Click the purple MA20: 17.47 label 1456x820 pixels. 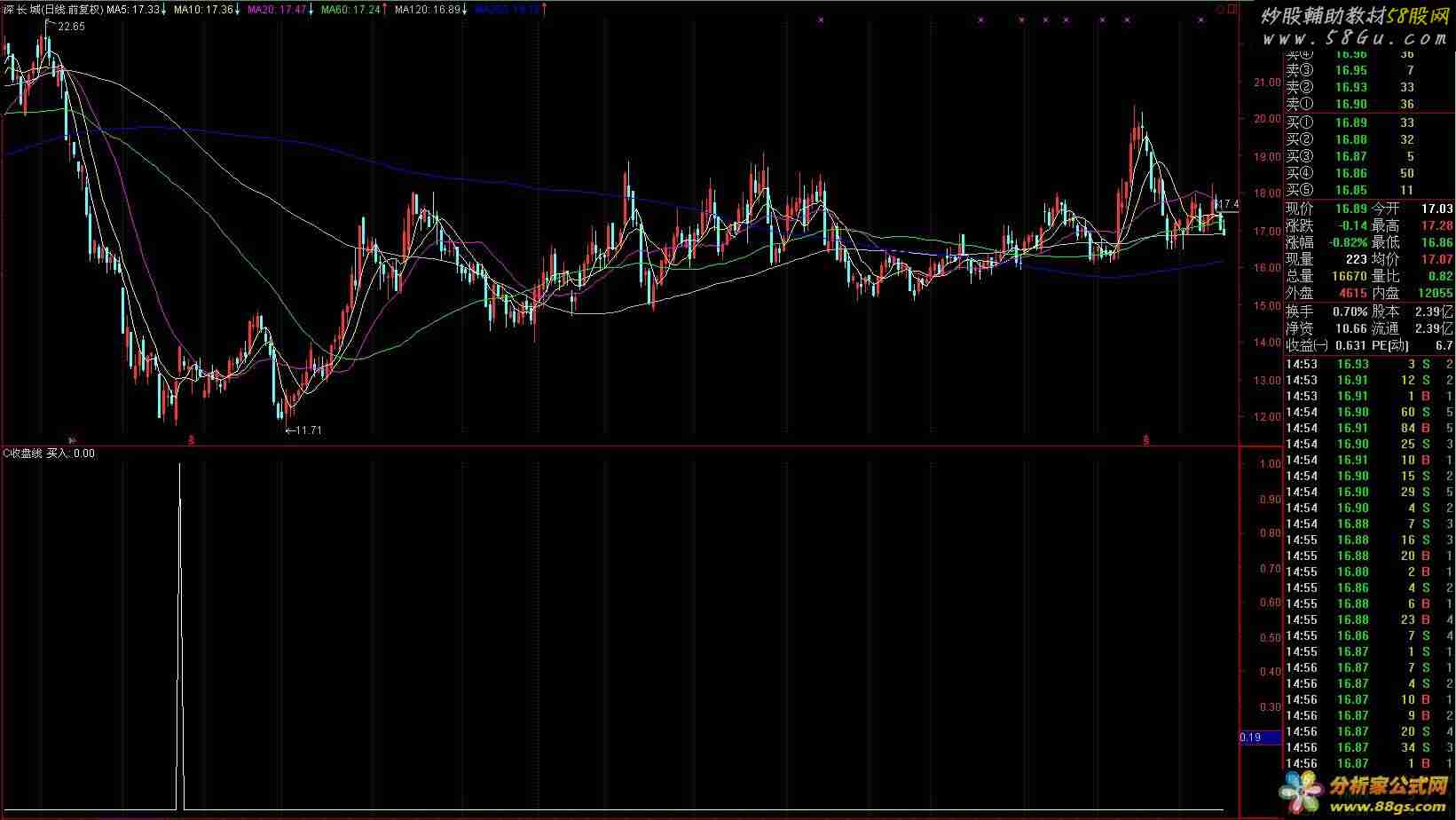[279, 10]
